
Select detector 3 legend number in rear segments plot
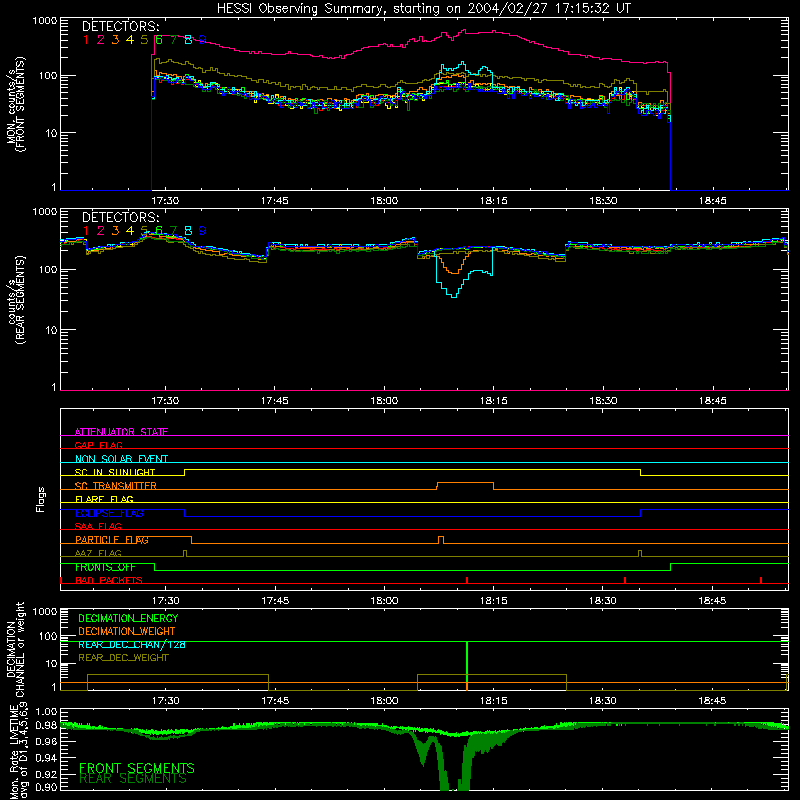pyautogui.click(x=115, y=231)
